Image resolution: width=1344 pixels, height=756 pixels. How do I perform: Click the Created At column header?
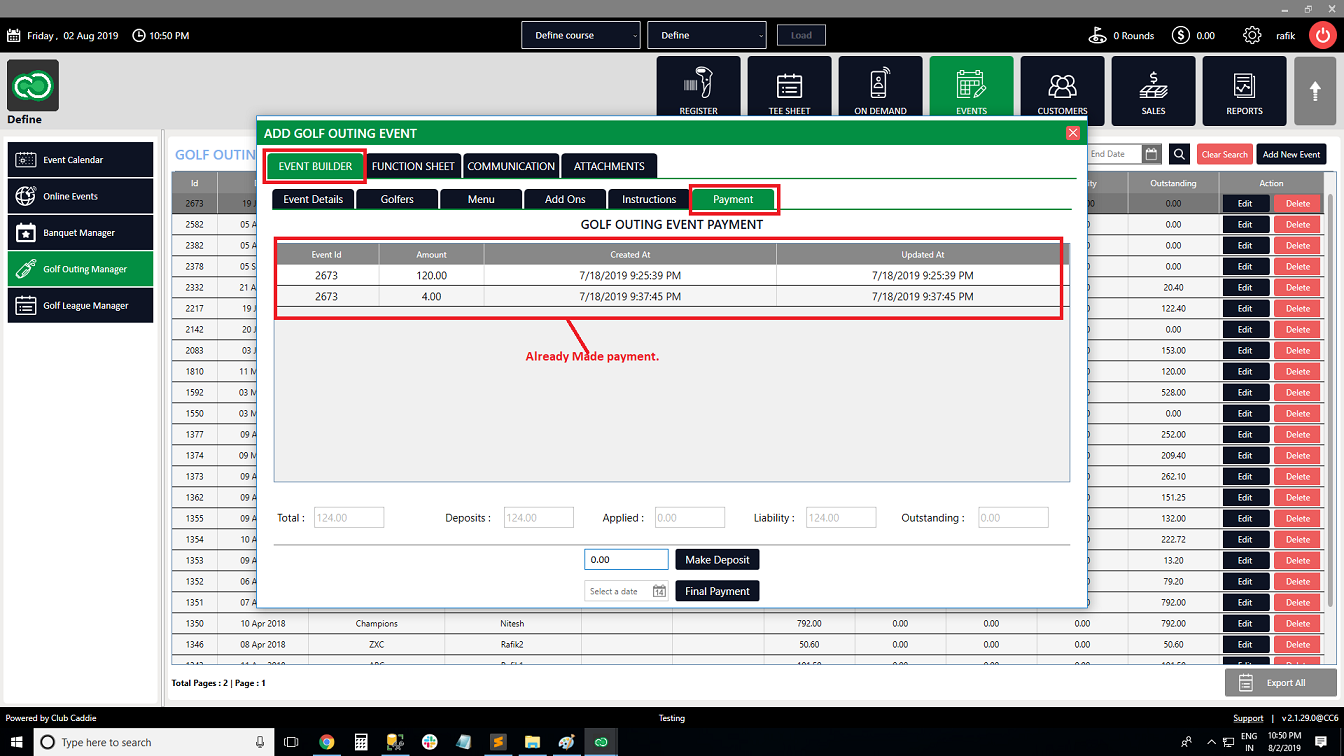630,255
